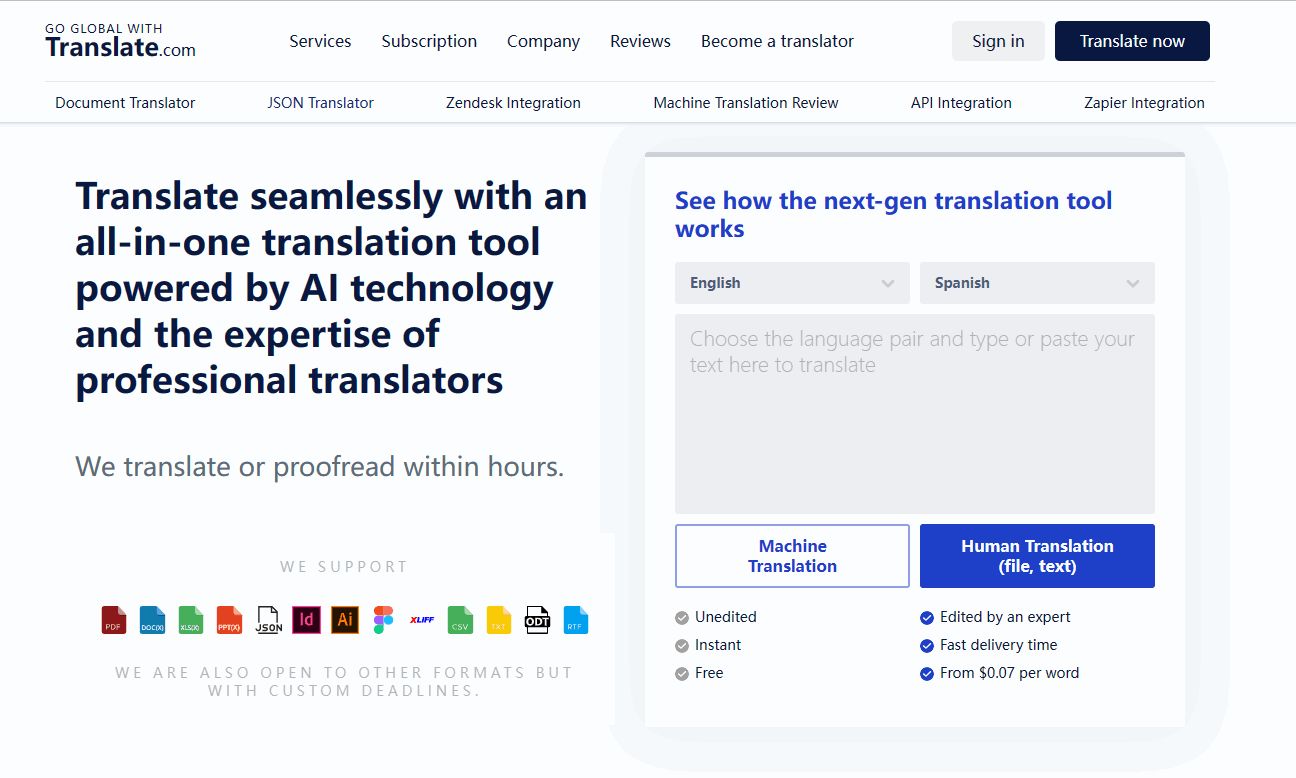Open the Subscription menu
Viewport: 1296px width, 778px height.
(429, 41)
